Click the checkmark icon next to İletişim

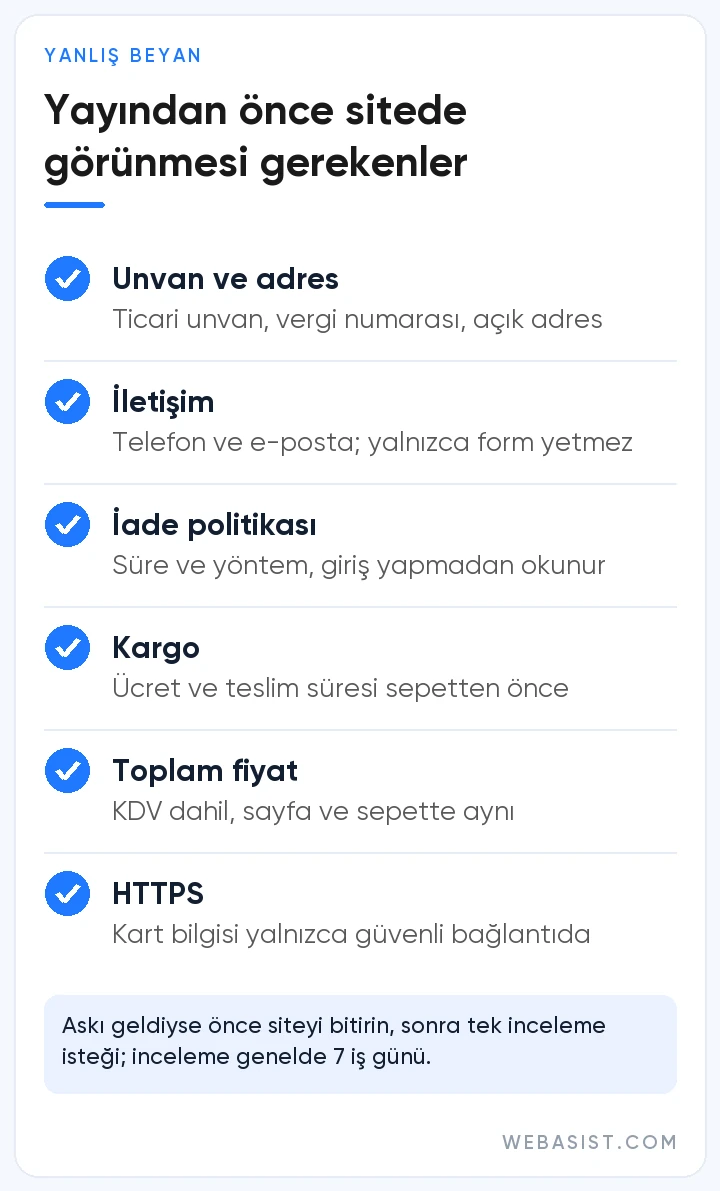click(x=68, y=402)
